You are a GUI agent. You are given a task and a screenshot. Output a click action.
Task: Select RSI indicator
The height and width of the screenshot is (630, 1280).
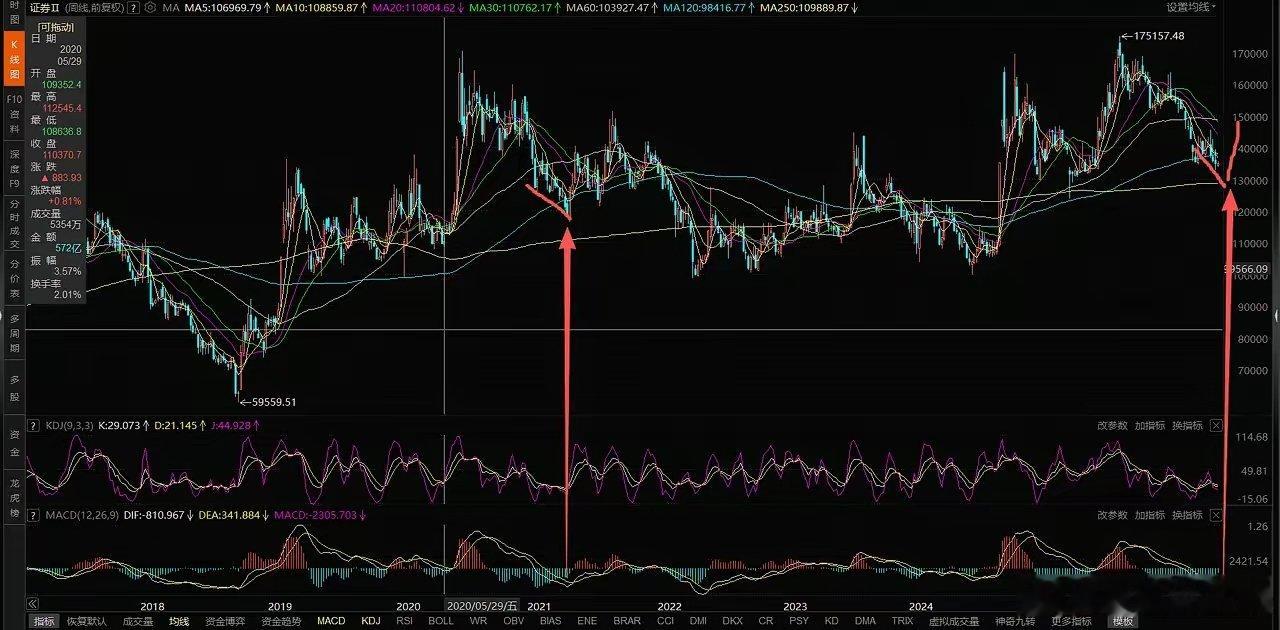404,621
